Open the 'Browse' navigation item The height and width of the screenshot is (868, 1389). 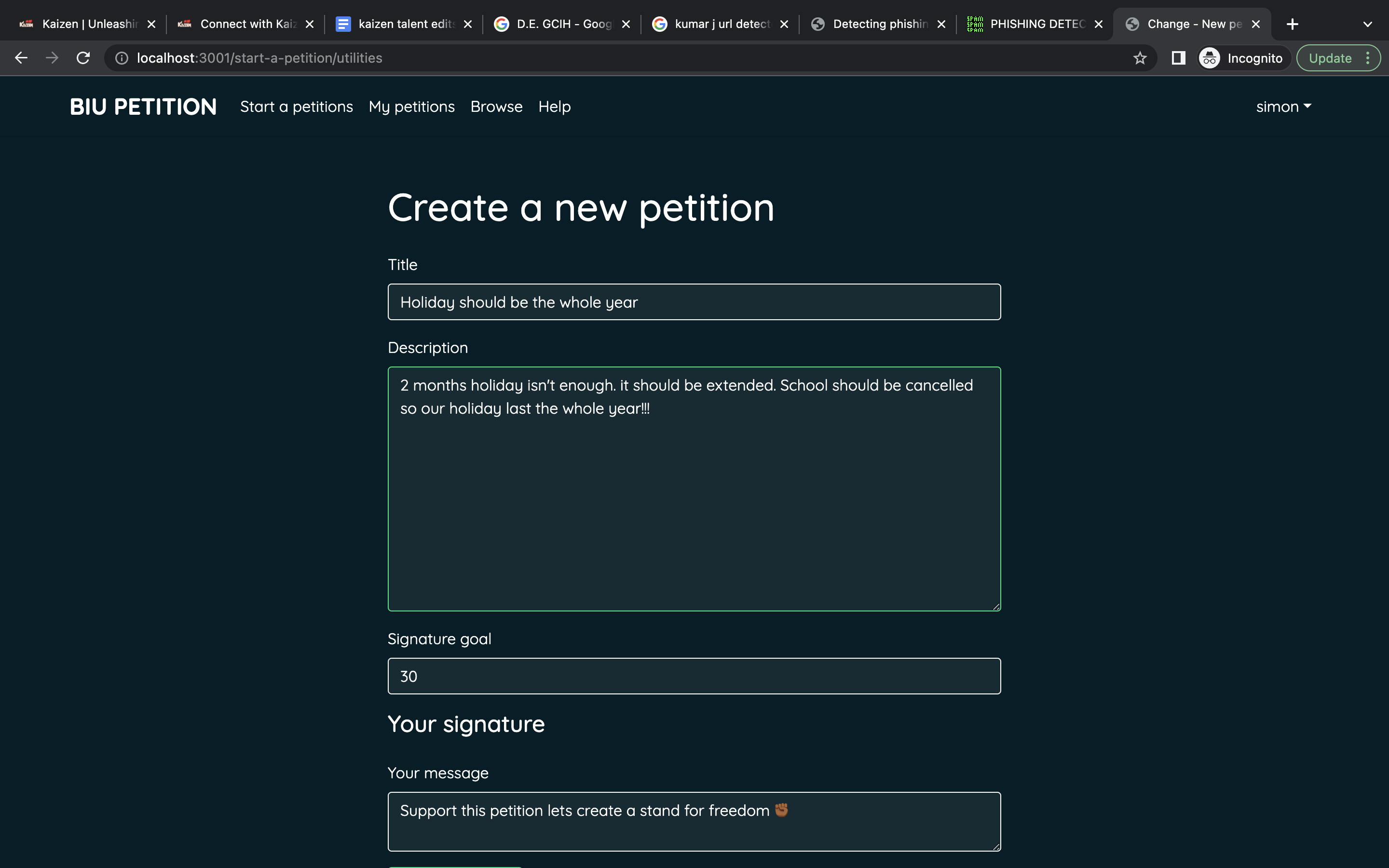[x=497, y=106]
